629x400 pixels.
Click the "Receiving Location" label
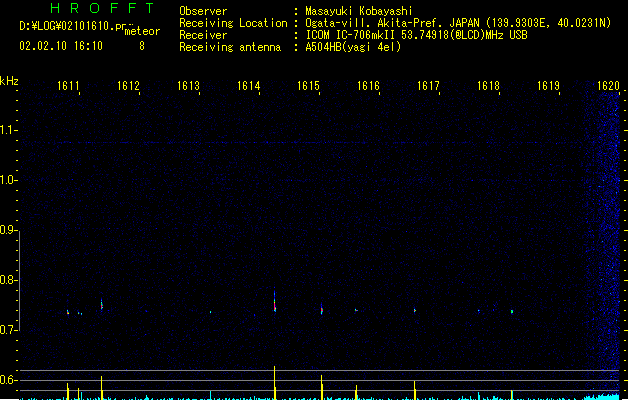point(233,23)
